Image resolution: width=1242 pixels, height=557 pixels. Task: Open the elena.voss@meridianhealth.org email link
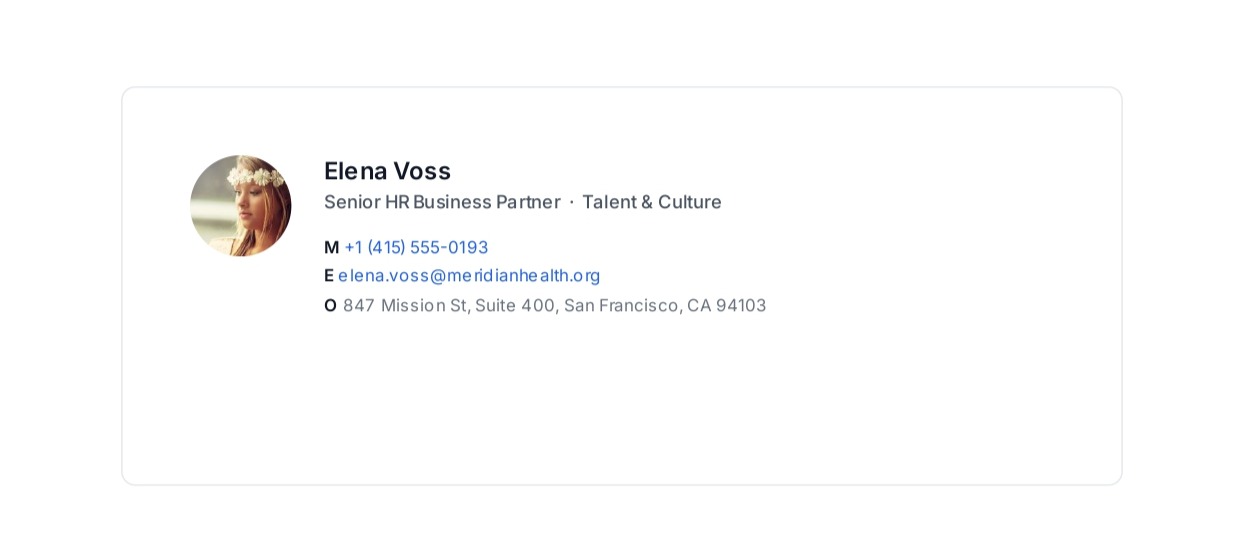[469, 275]
